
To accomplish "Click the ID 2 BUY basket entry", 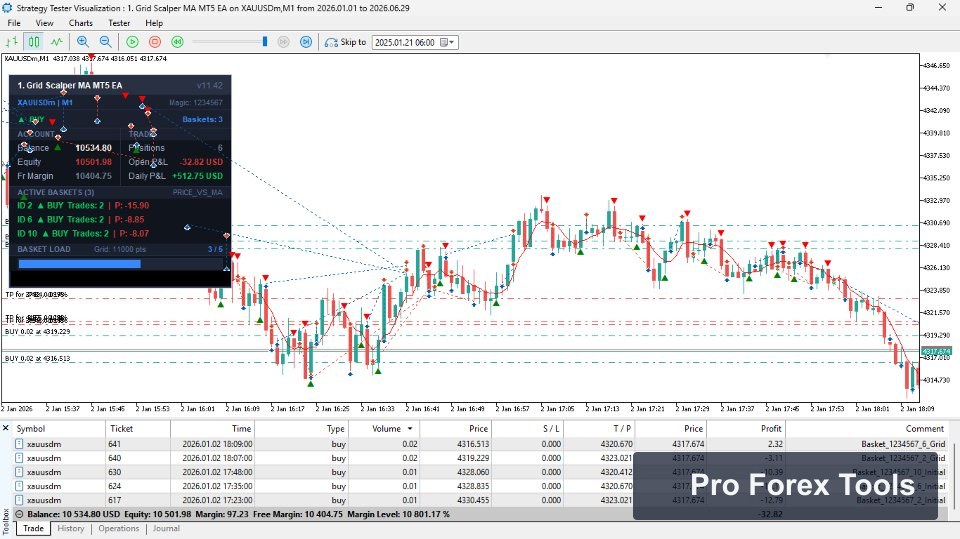I will point(83,205).
